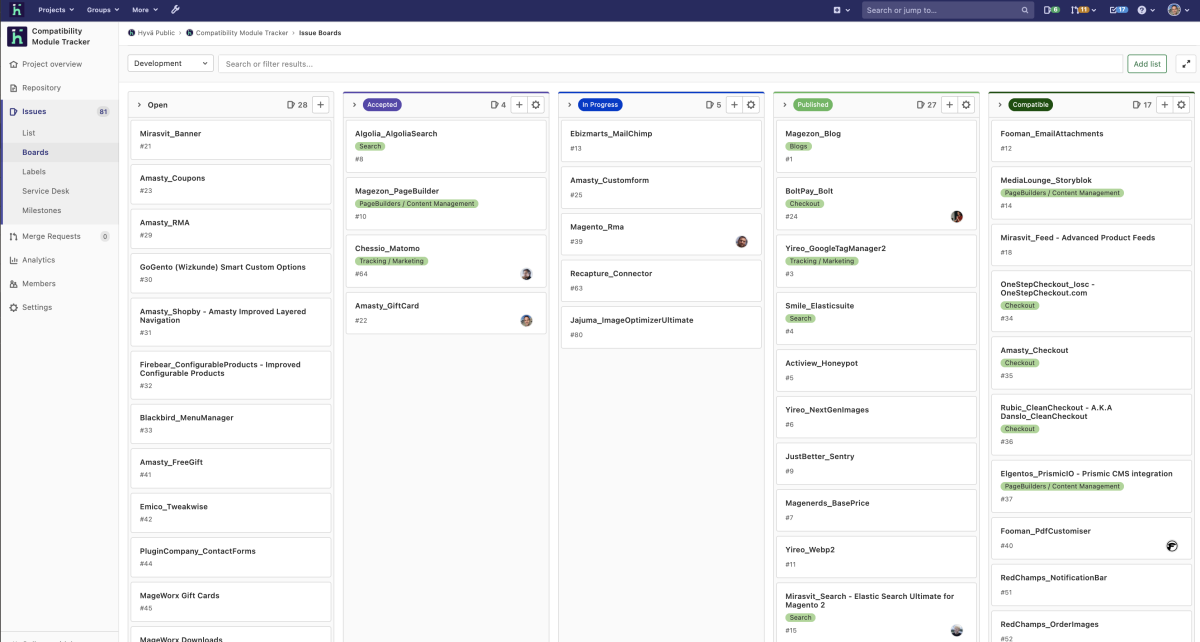Open the Groups menu in navigation bar
1200x642 pixels.
(102, 10)
